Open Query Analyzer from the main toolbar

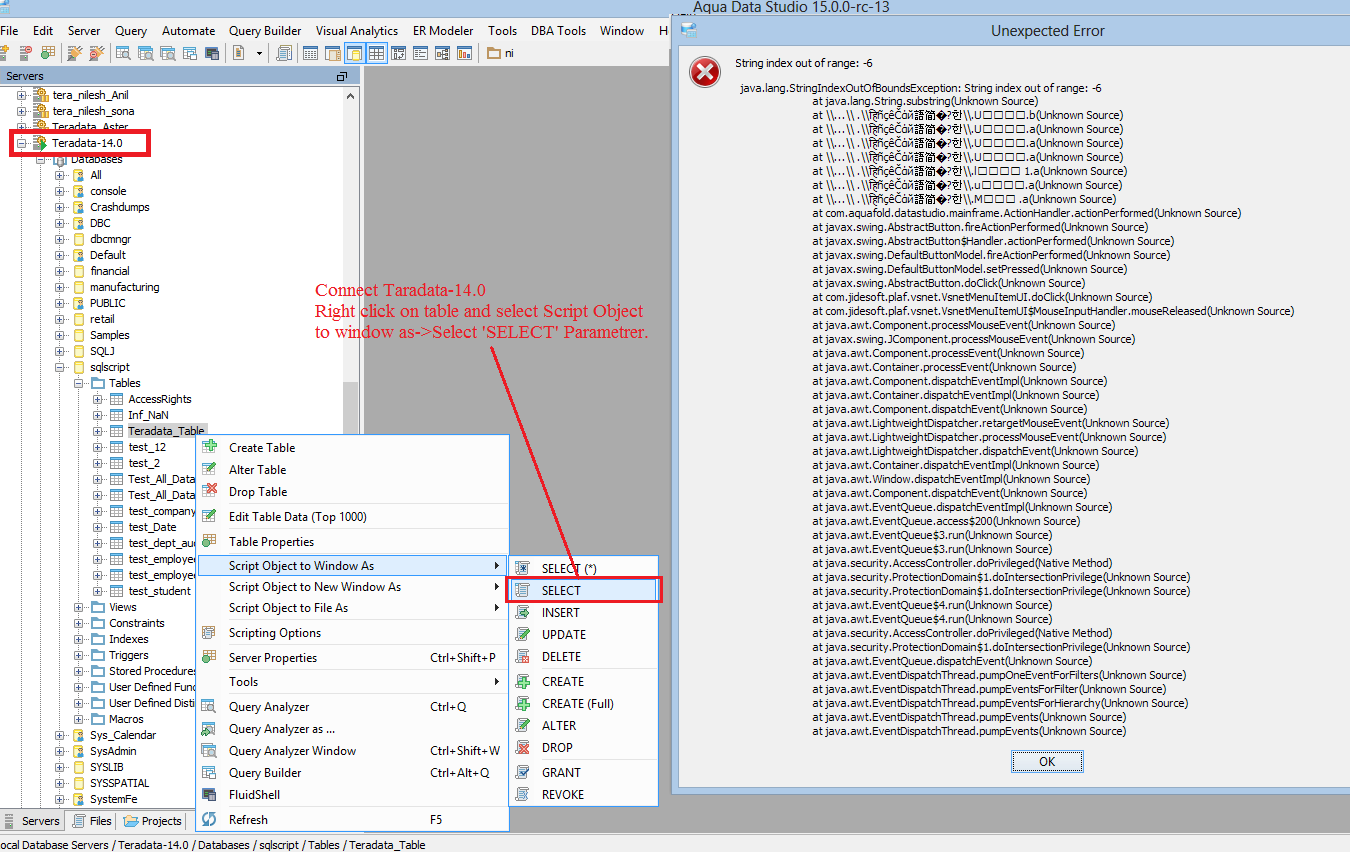point(122,53)
